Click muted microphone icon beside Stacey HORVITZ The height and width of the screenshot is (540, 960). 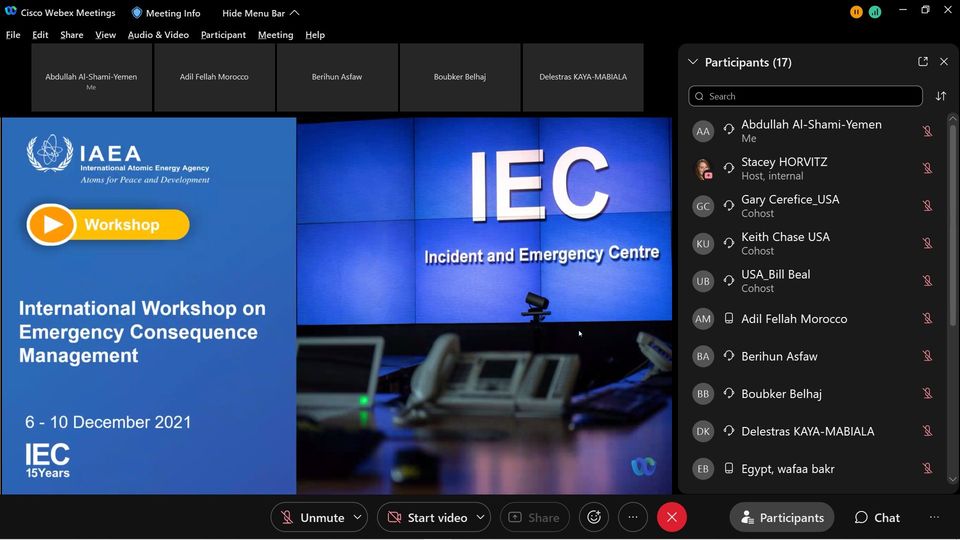point(927,168)
